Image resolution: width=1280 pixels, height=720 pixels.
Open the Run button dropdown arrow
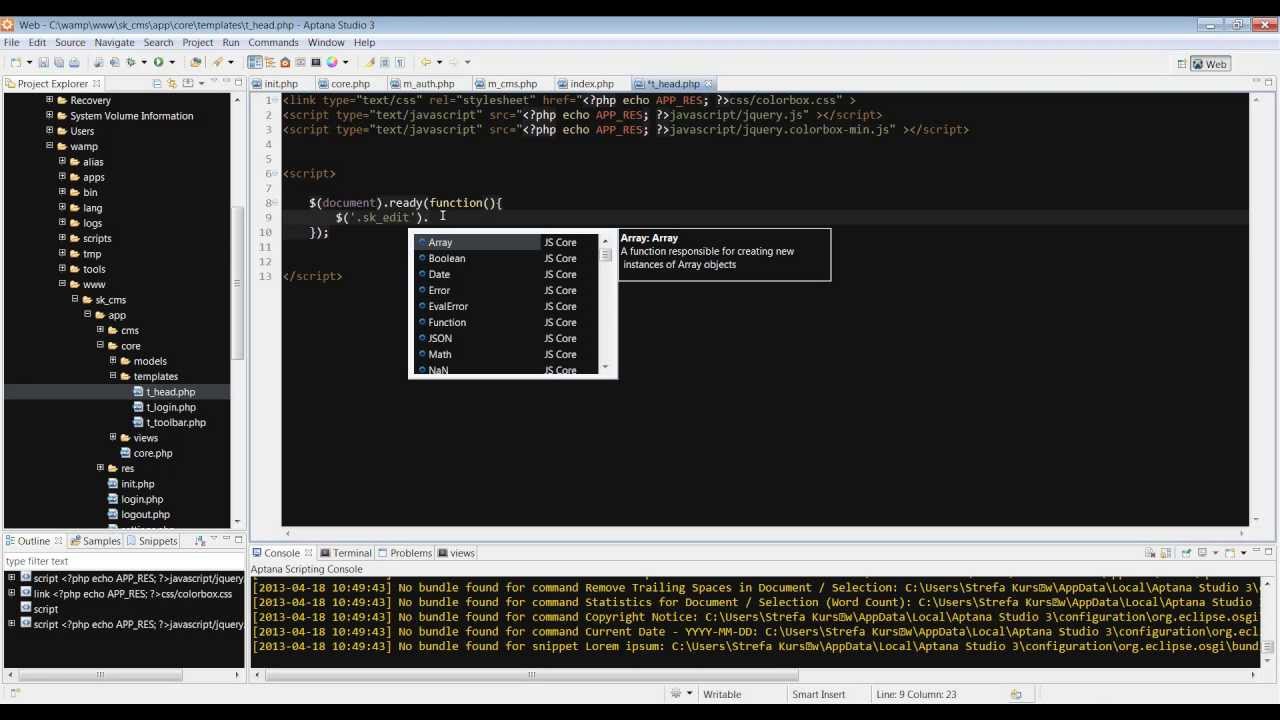(x=172, y=62)
